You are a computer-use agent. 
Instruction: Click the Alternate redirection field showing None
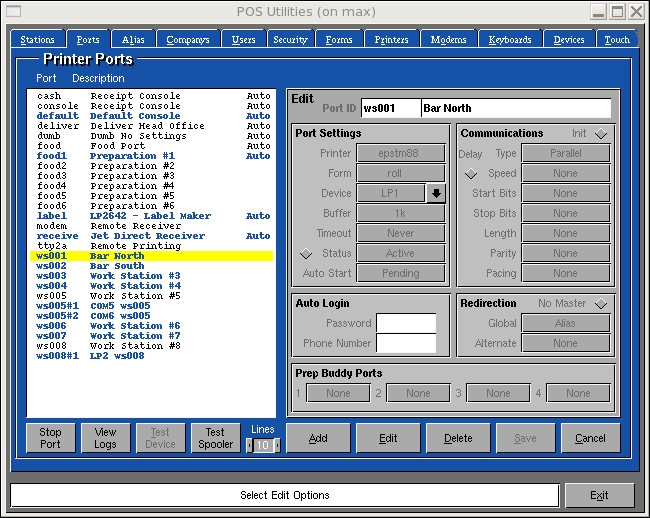click(x=566, y=343)
